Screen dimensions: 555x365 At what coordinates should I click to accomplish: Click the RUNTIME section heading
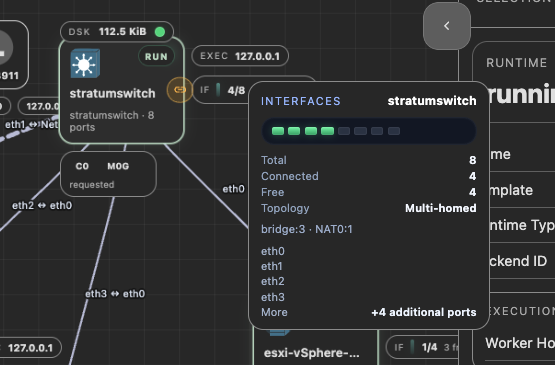pyautogui.click(x=517, y=63)
